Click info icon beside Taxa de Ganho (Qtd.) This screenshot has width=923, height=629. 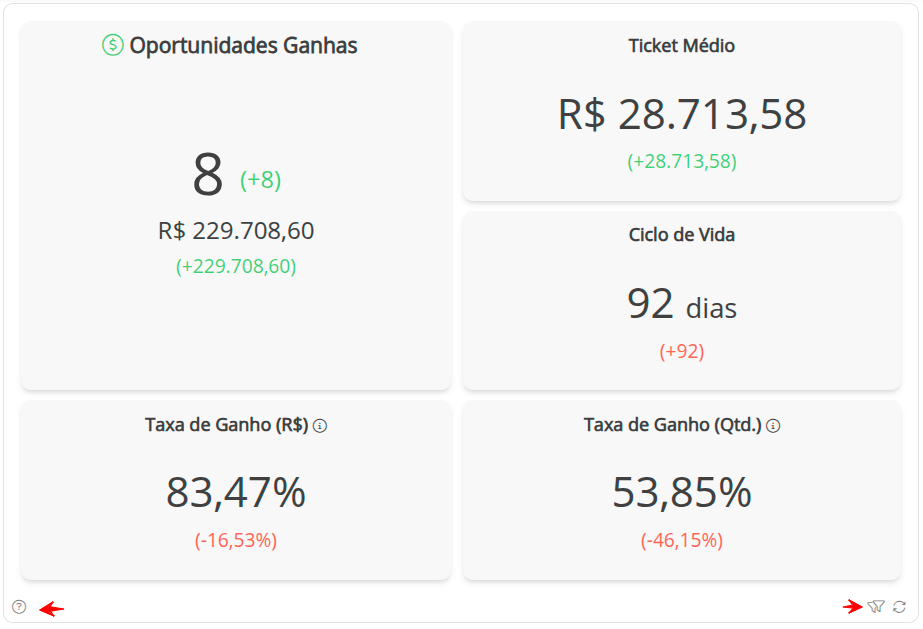tap(773, 426)
